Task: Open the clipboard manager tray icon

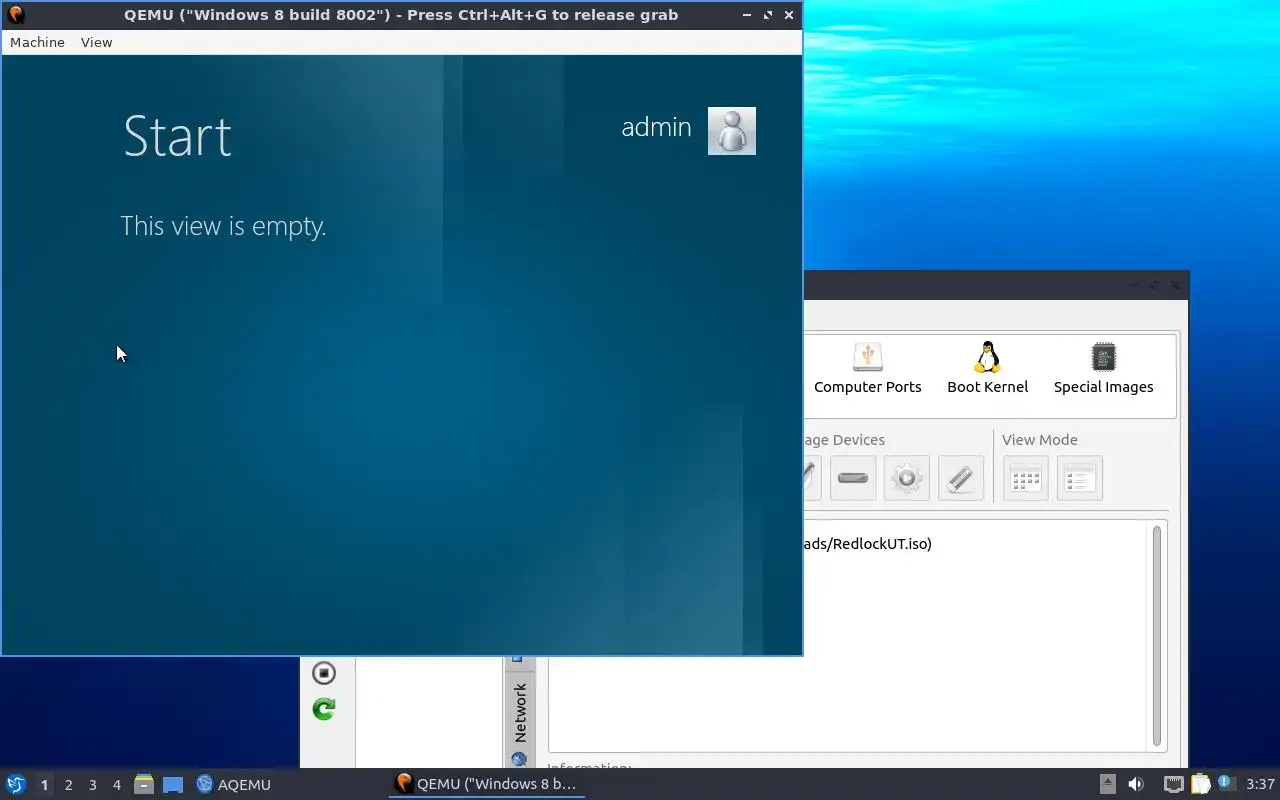Action: 1200,784
